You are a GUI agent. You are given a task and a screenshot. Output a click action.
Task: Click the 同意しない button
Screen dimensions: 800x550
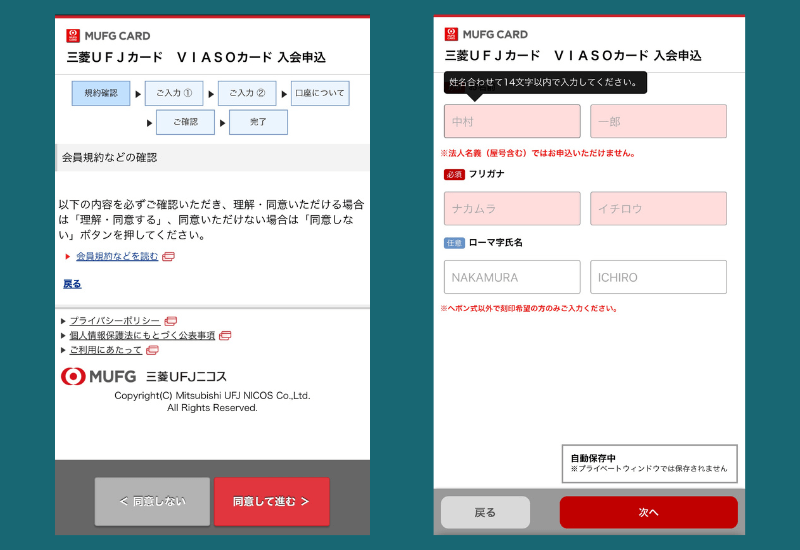click(x=152, y=502)
